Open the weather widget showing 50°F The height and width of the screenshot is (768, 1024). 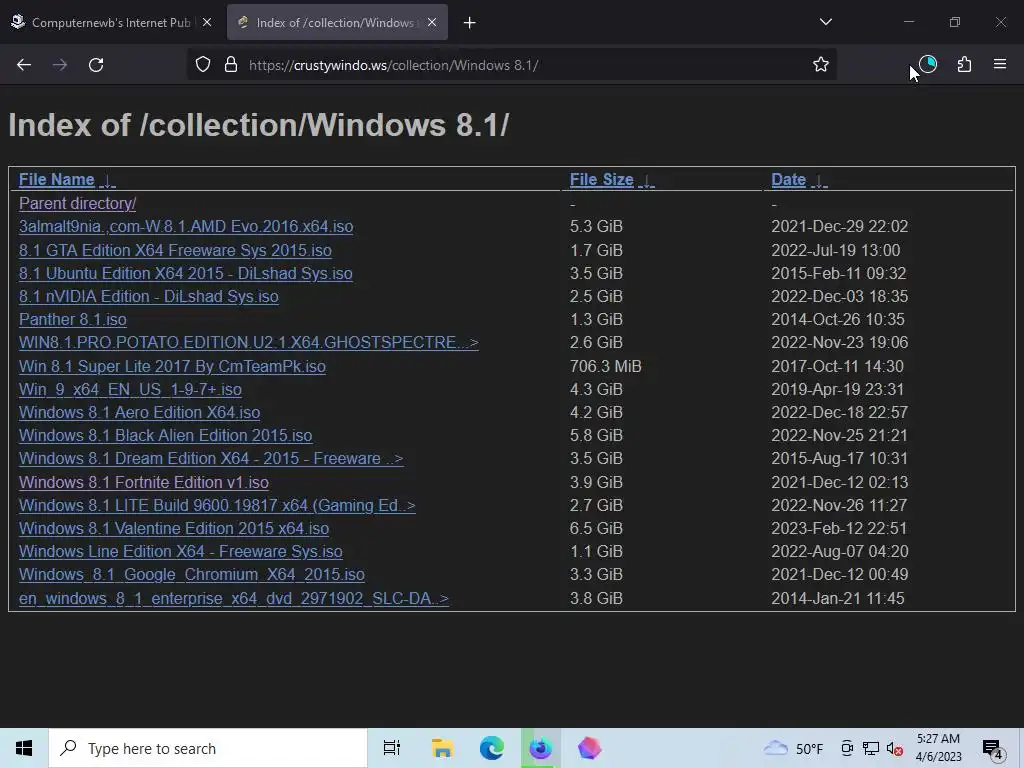[793, 748]
